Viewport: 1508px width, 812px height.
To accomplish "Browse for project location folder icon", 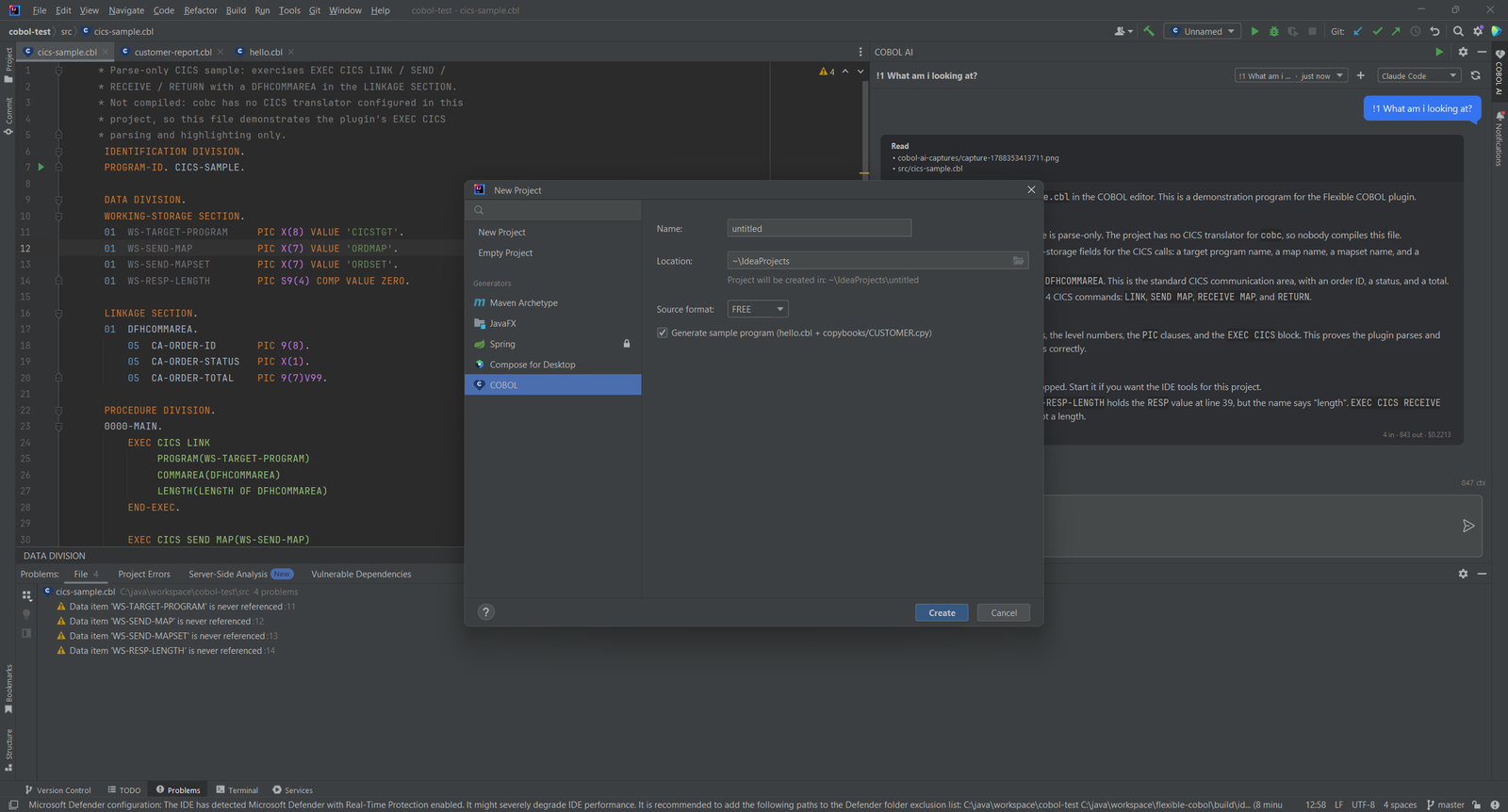I will (x=1019, y=261).
